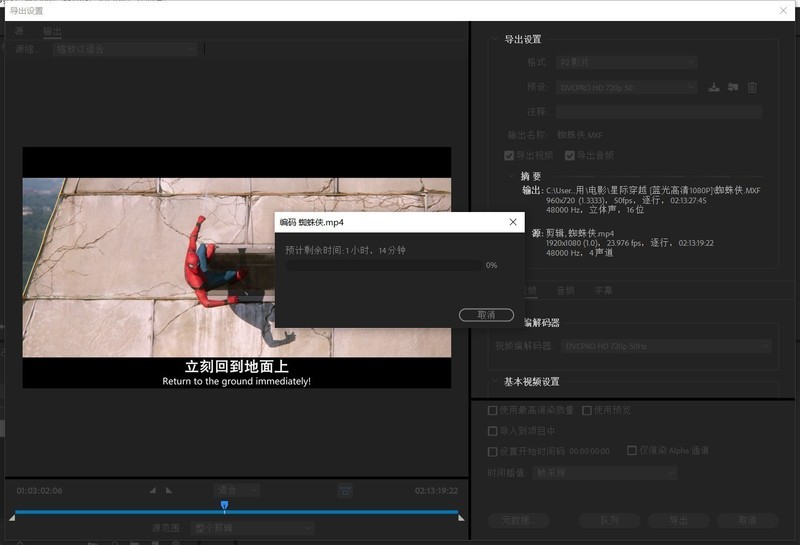Image resolution: width=800 pixels, height=545 pixels.
Task: Open the 源范围 整个剪辑 dropdown
Action: point(253,528)
